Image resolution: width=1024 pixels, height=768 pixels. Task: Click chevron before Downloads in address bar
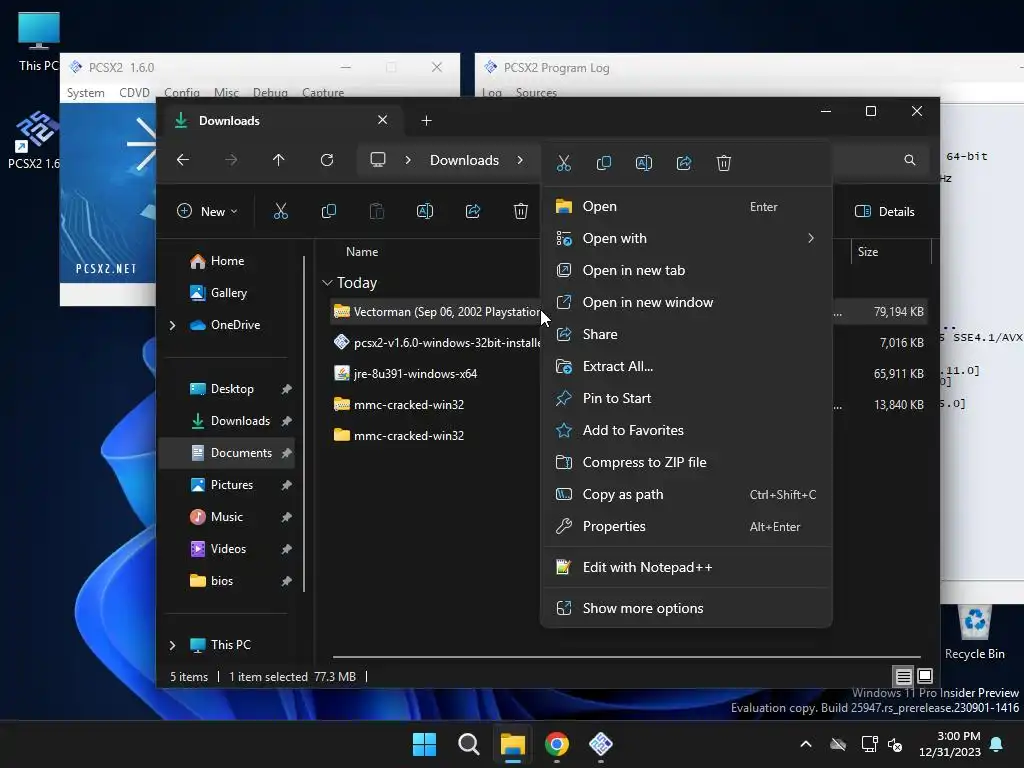(408, 160)
